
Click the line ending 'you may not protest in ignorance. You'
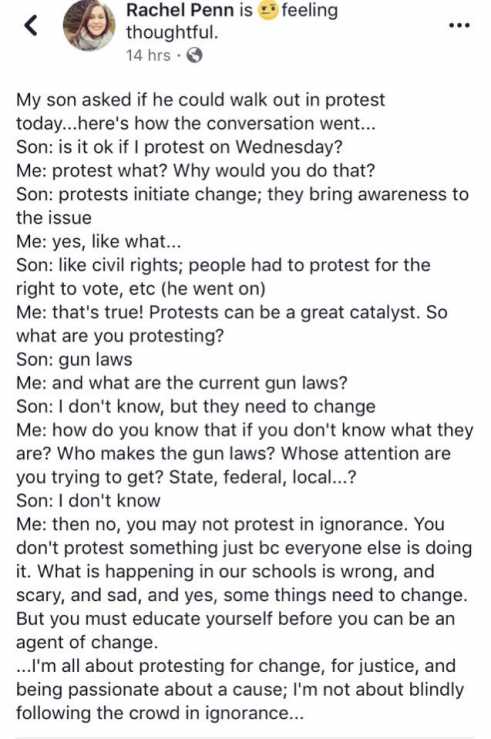click(230, 525)
